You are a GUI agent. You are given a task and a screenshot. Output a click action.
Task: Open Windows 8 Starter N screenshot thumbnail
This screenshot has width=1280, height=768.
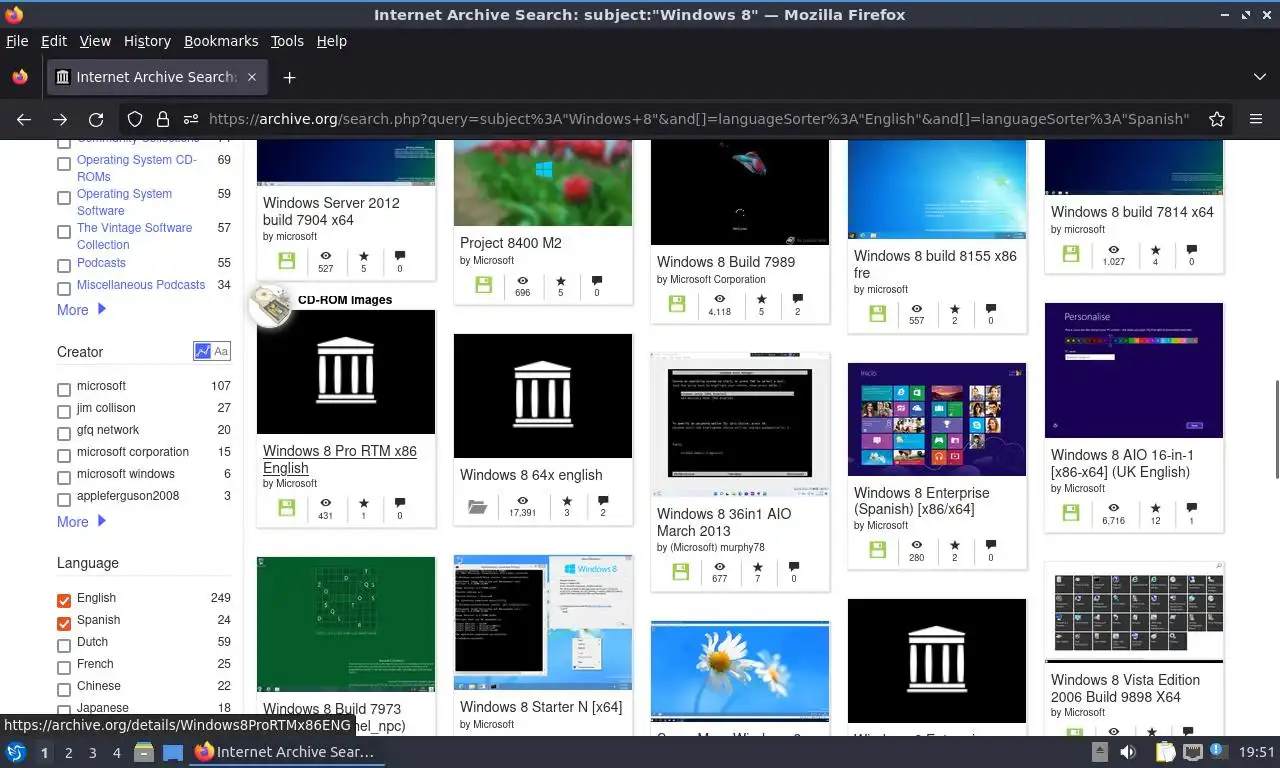(x=543, y=622)
